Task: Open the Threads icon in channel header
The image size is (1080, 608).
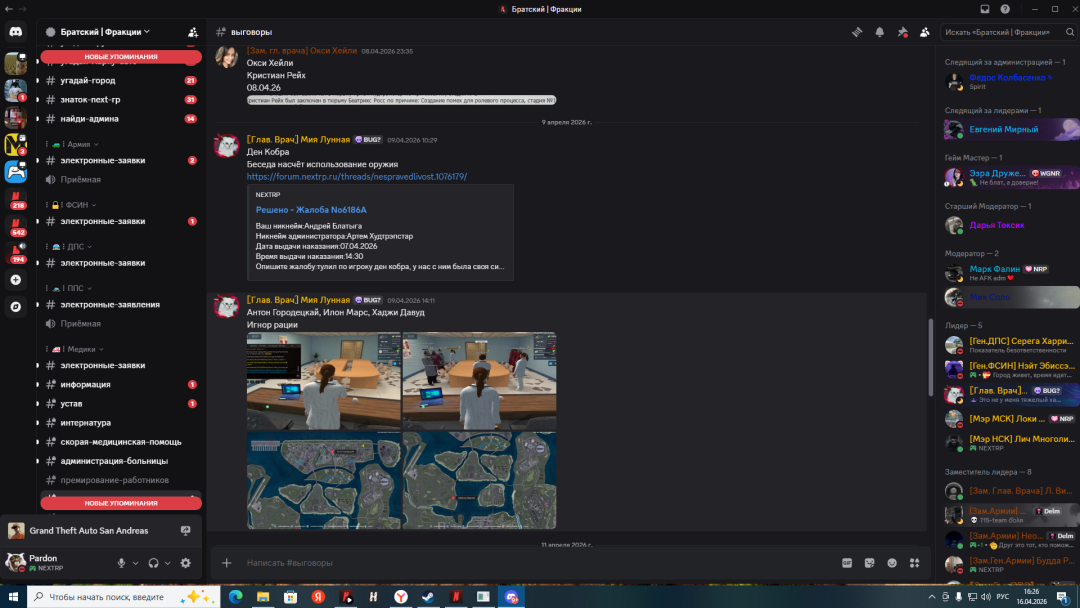Action: [x=857, y=32]
